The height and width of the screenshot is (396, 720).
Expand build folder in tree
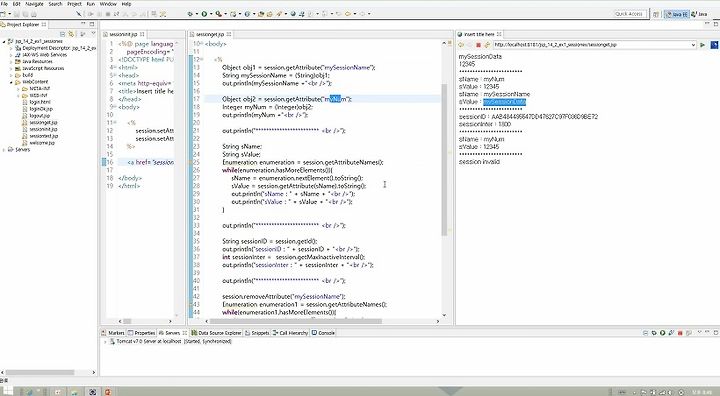pos(11,75)
